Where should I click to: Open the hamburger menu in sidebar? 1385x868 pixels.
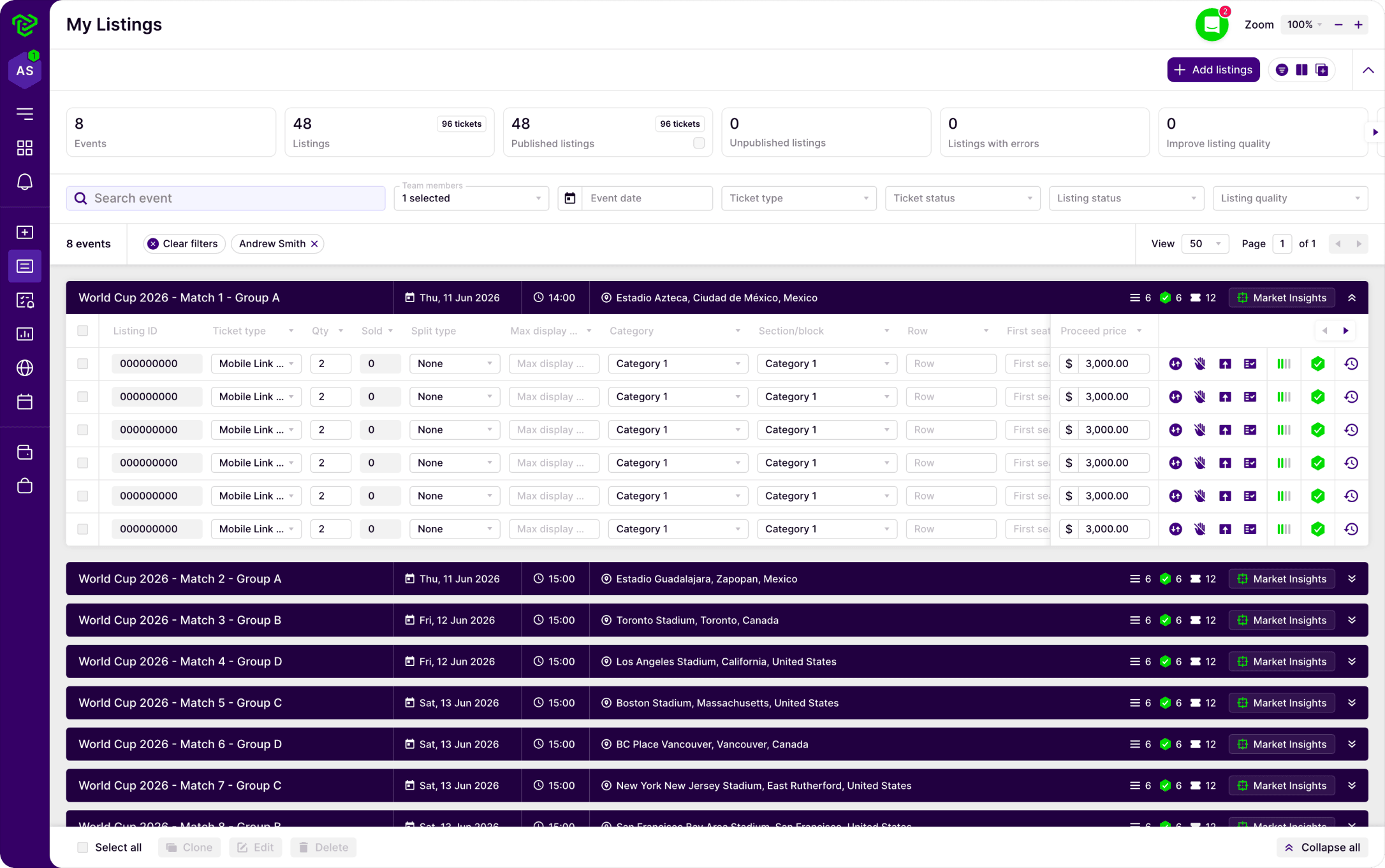click(25, 114)
